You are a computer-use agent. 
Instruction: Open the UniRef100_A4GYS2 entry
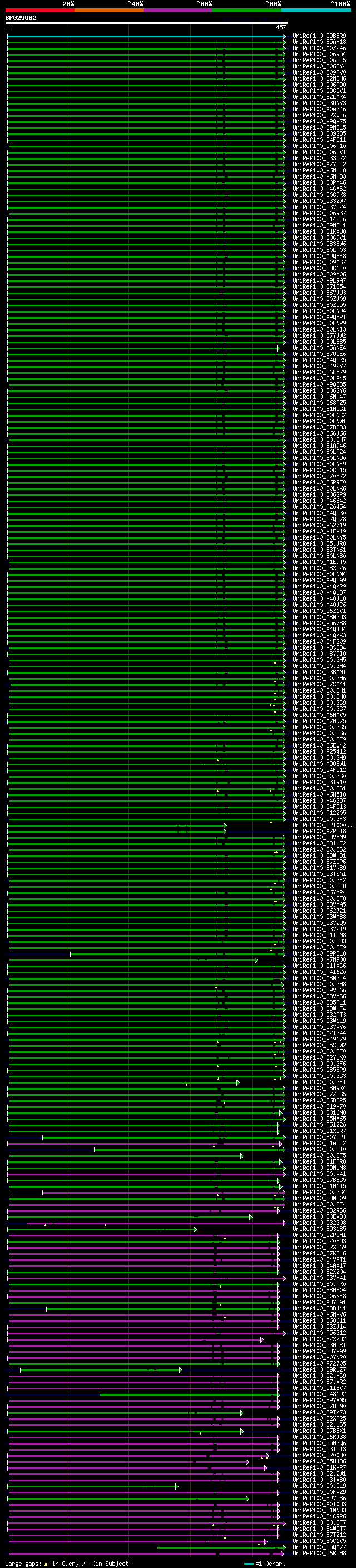point(319,189)
